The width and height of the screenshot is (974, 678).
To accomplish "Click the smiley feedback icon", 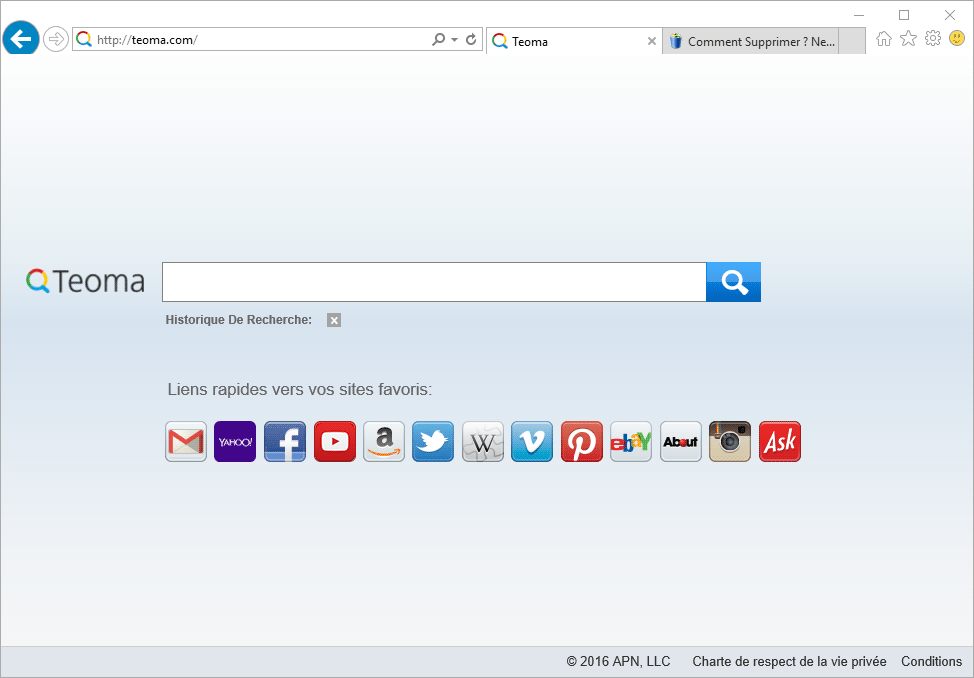I will [x=957, y=39].
